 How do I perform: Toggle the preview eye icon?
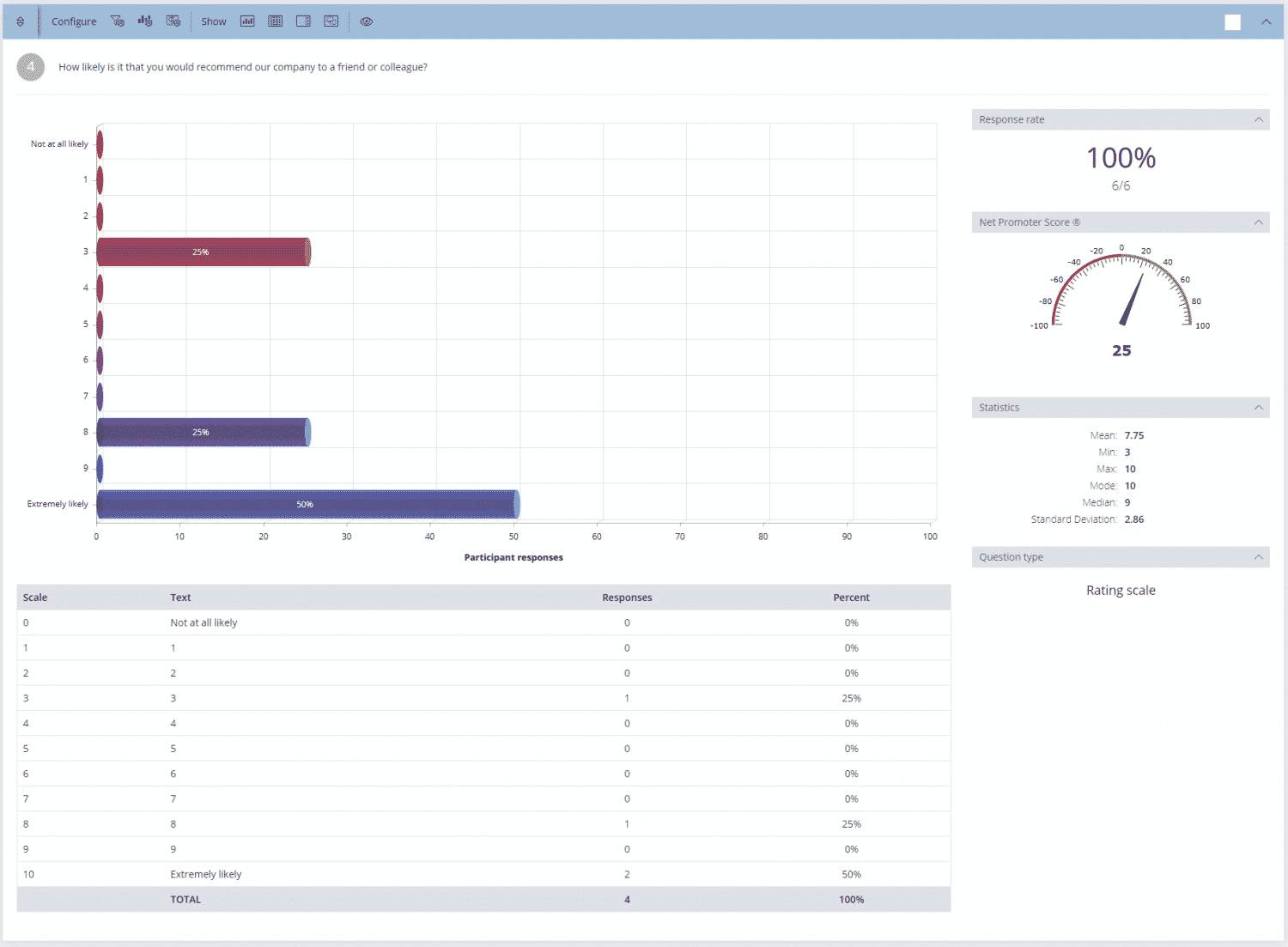click(x=367, y=21)
